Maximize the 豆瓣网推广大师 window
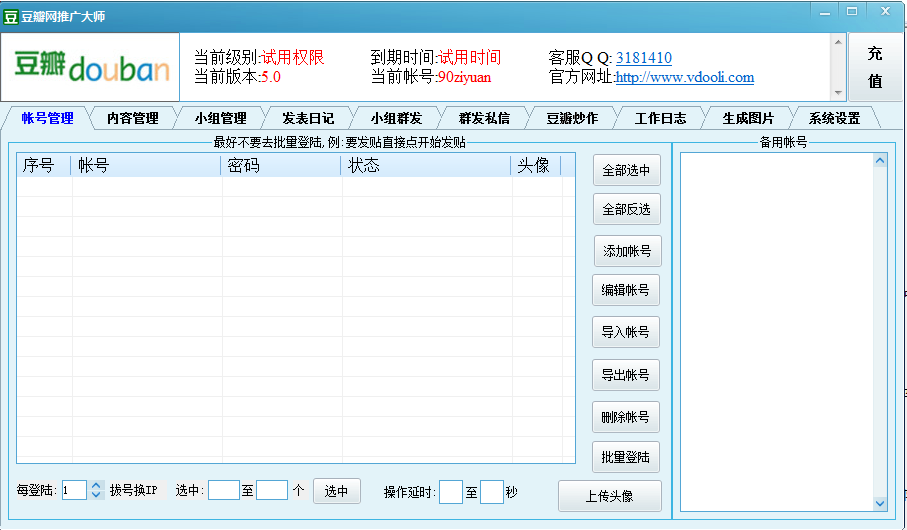Image resolution: width=907 pixels, height=530 pixels. 852,12
